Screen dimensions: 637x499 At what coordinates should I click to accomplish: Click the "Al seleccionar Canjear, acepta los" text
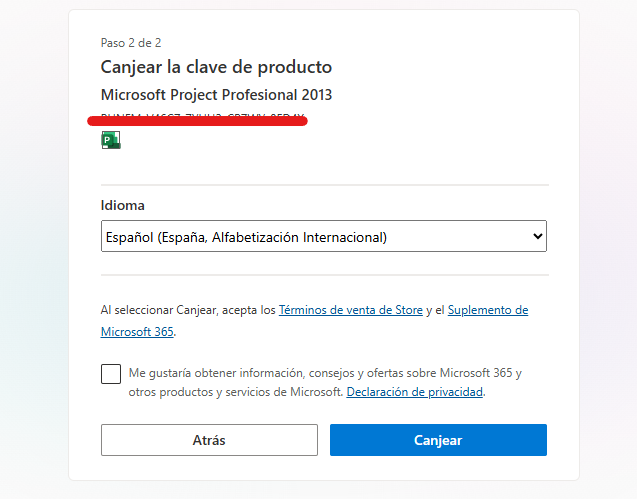click(x=188, y=310)
